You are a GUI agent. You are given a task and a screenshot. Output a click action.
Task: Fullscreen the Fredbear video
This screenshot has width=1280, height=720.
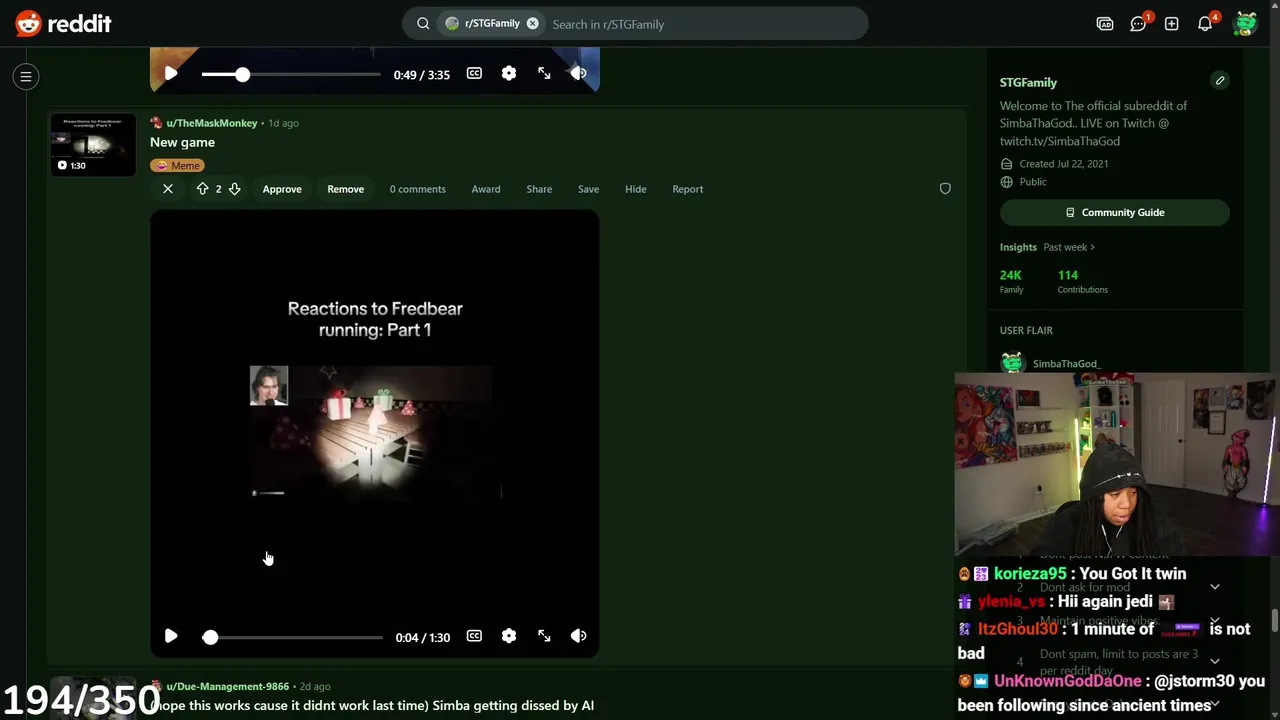544,636
